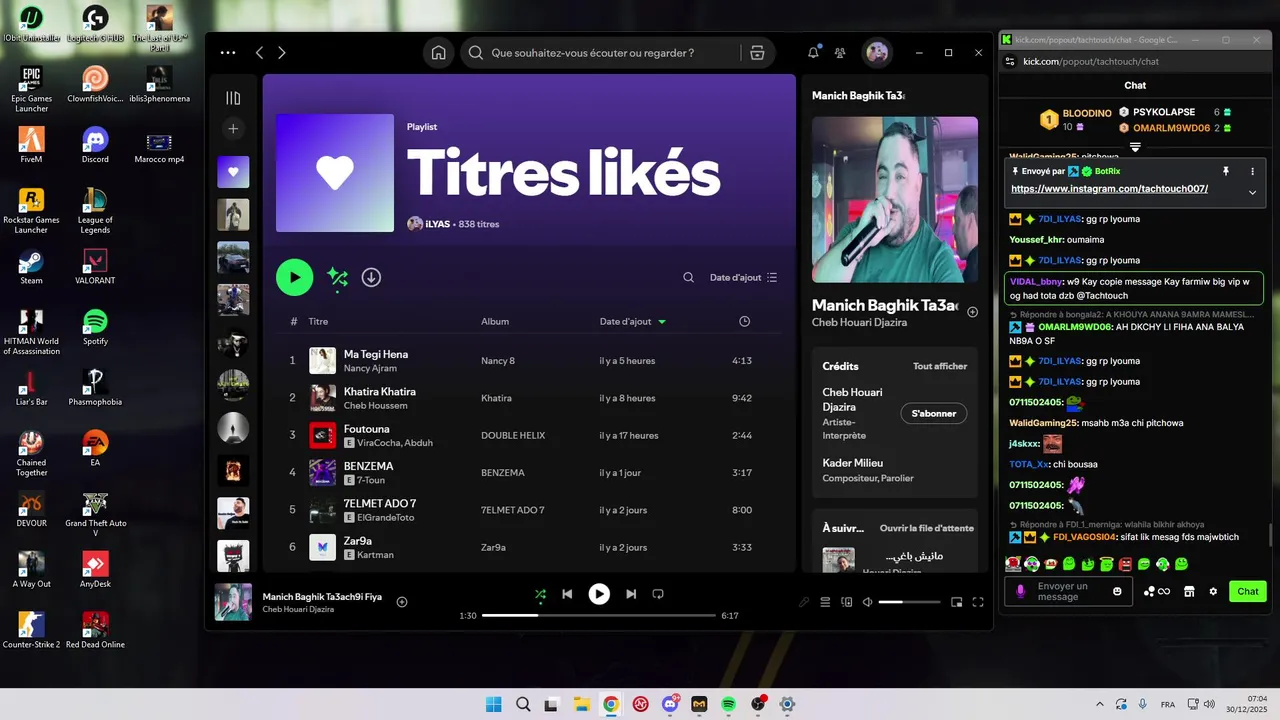Screen dimensions: 1280x720
Task: Mute Spotify with the speaker icon
Action: [x=867, y=602]
